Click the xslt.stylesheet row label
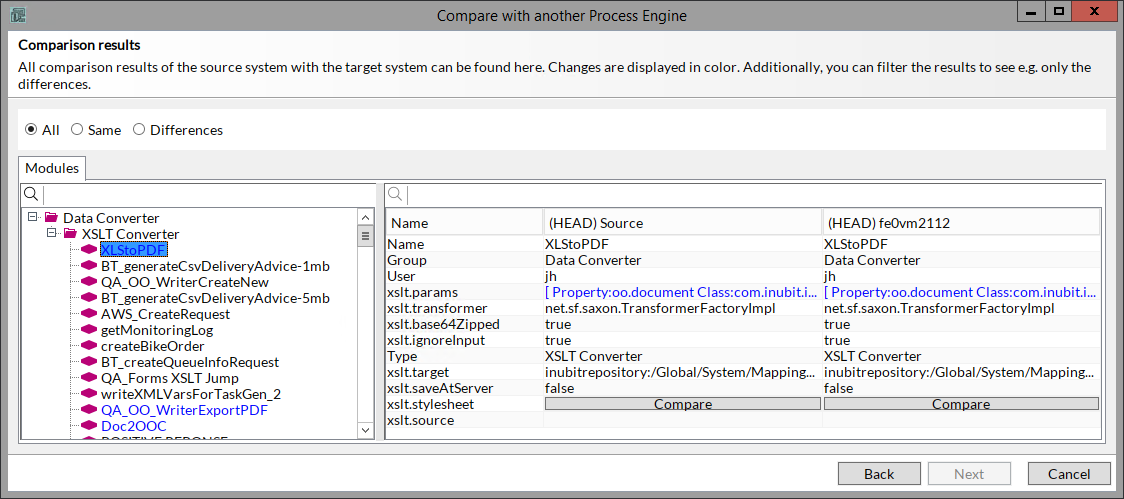The height and width of the screenshot is (499, 1124). point(431,404)
